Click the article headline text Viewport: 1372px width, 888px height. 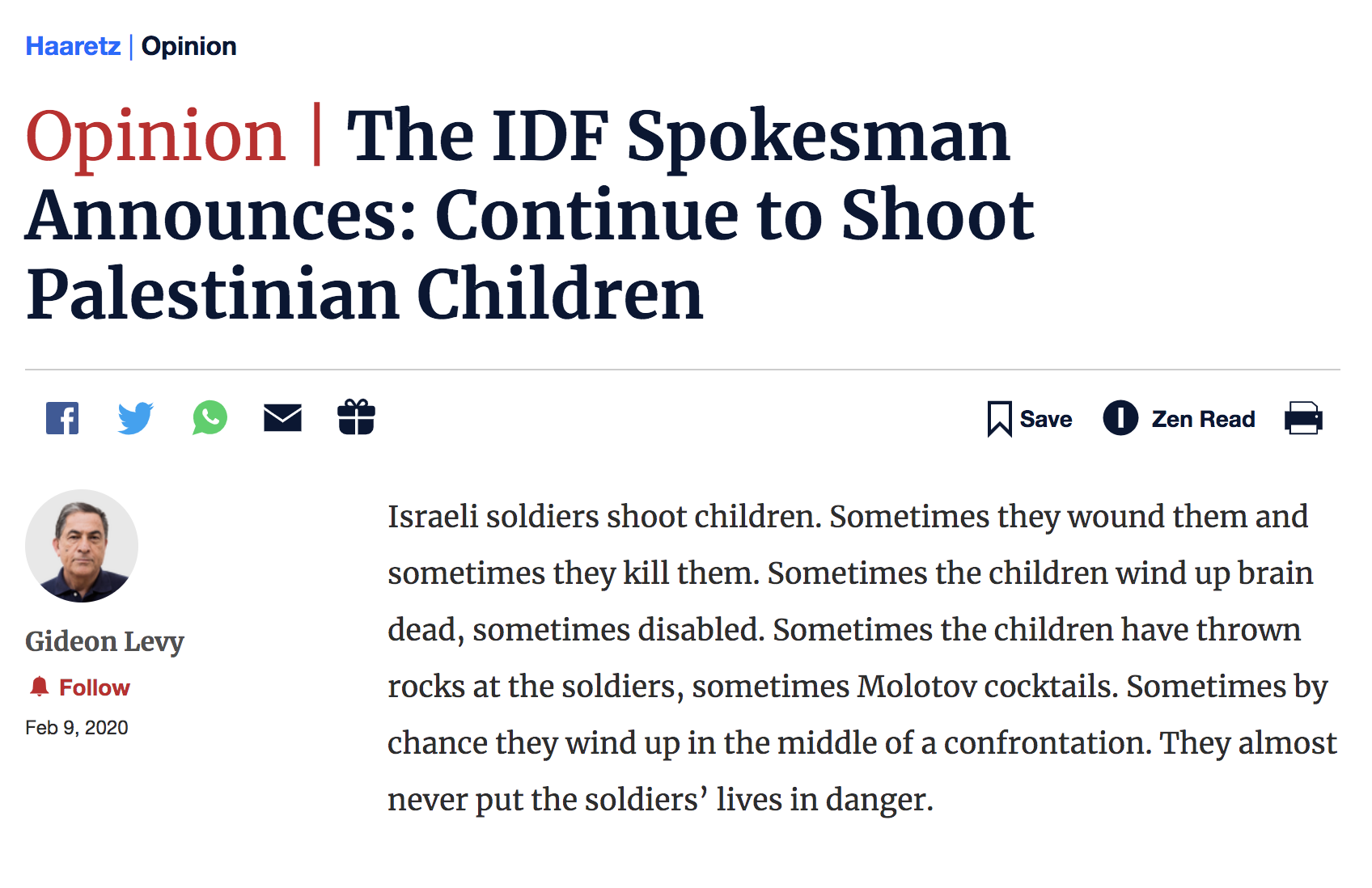click(530, 214)
